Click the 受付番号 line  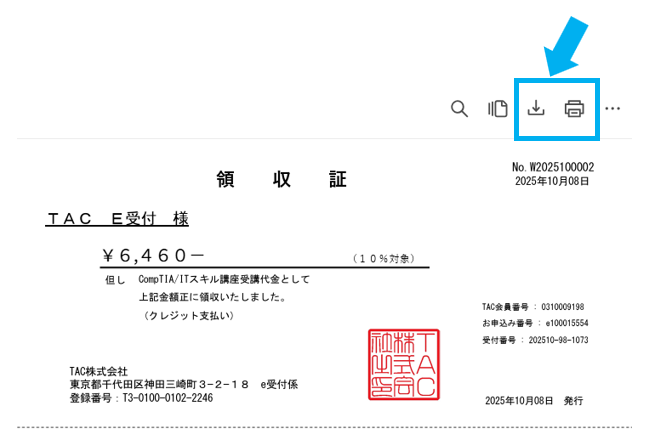click(x=534, y=340)
